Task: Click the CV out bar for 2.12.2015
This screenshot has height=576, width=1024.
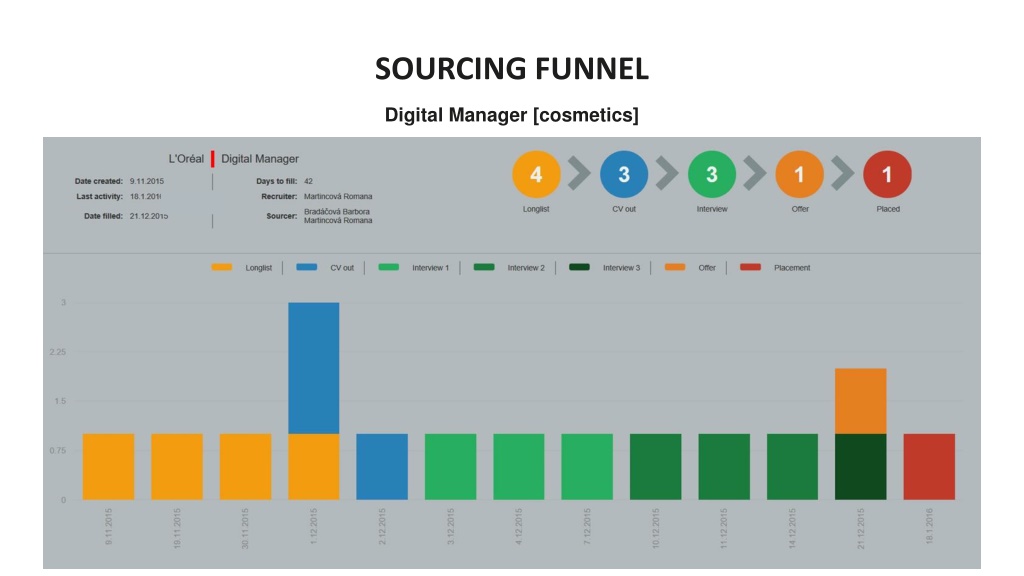Action: click(382, 467)
